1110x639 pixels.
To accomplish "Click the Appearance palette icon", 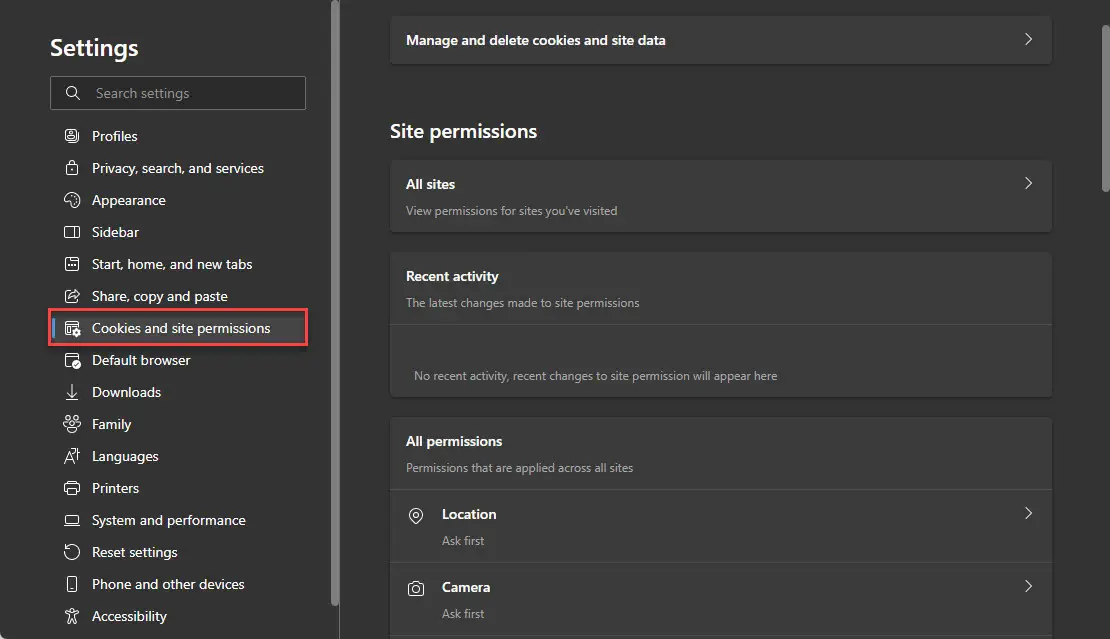I will [x=71, y=200].
